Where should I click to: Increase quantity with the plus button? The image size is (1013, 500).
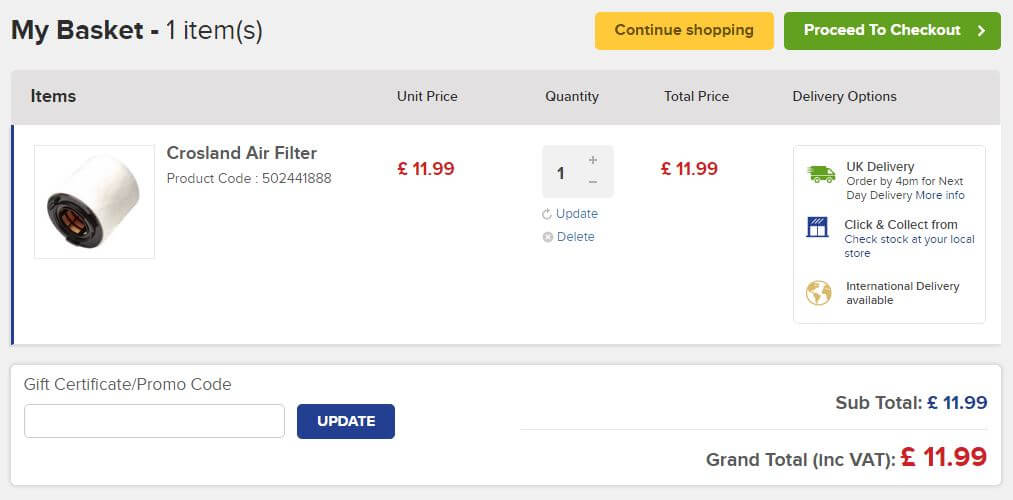[x=592, y=160]
